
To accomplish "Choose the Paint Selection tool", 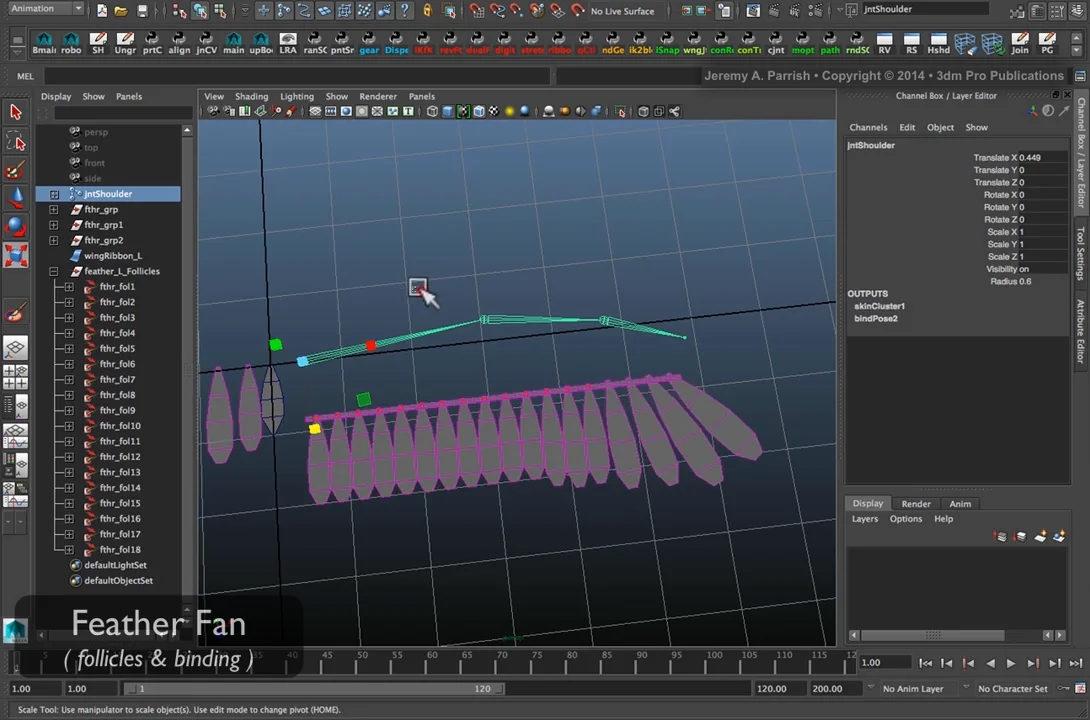I will [x=15, y=170].
